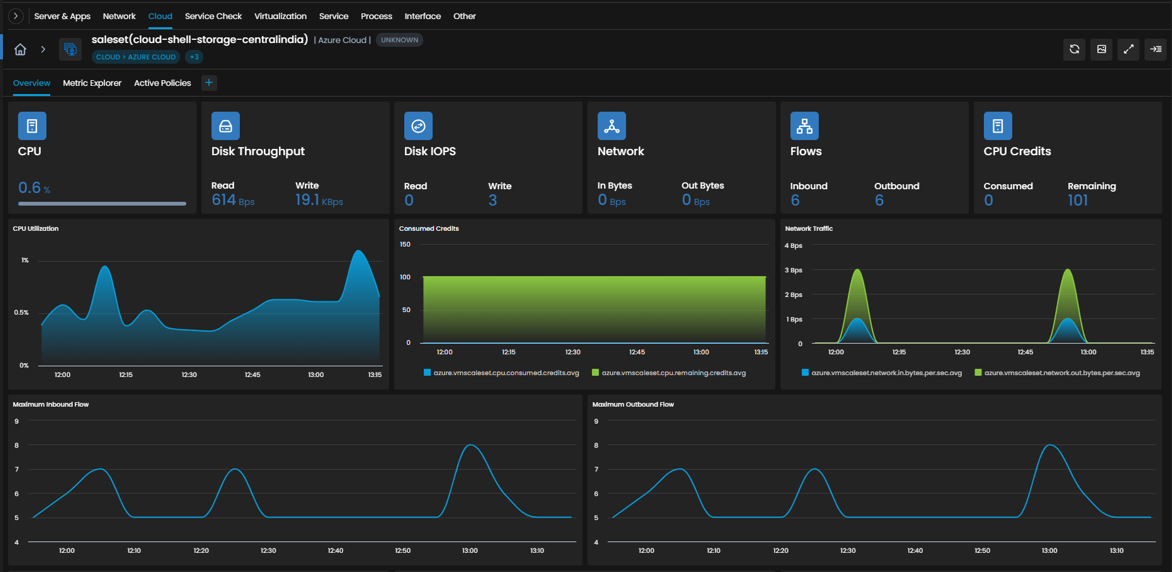Click the home icon in breadcrumb

click(x=21, y=49)
